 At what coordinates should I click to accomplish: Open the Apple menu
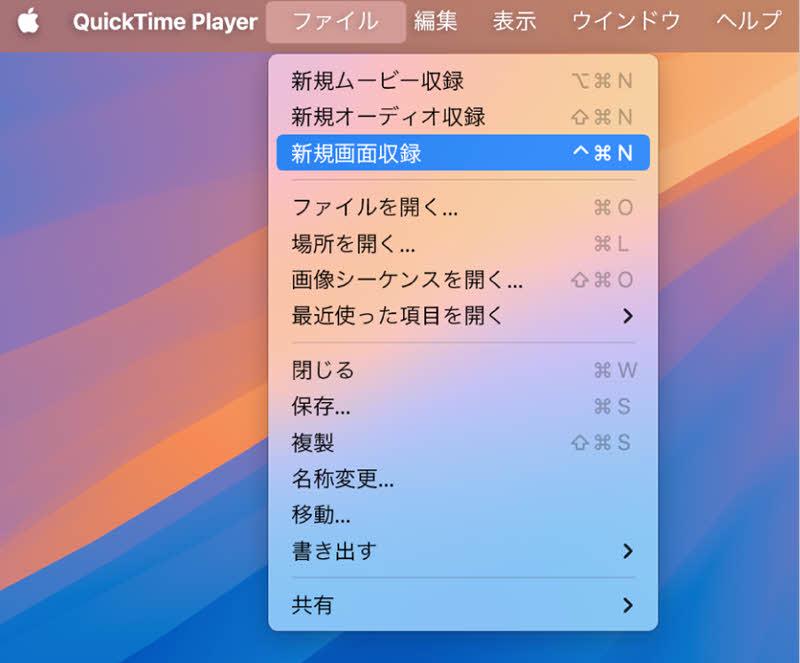(x=29, y=22)
